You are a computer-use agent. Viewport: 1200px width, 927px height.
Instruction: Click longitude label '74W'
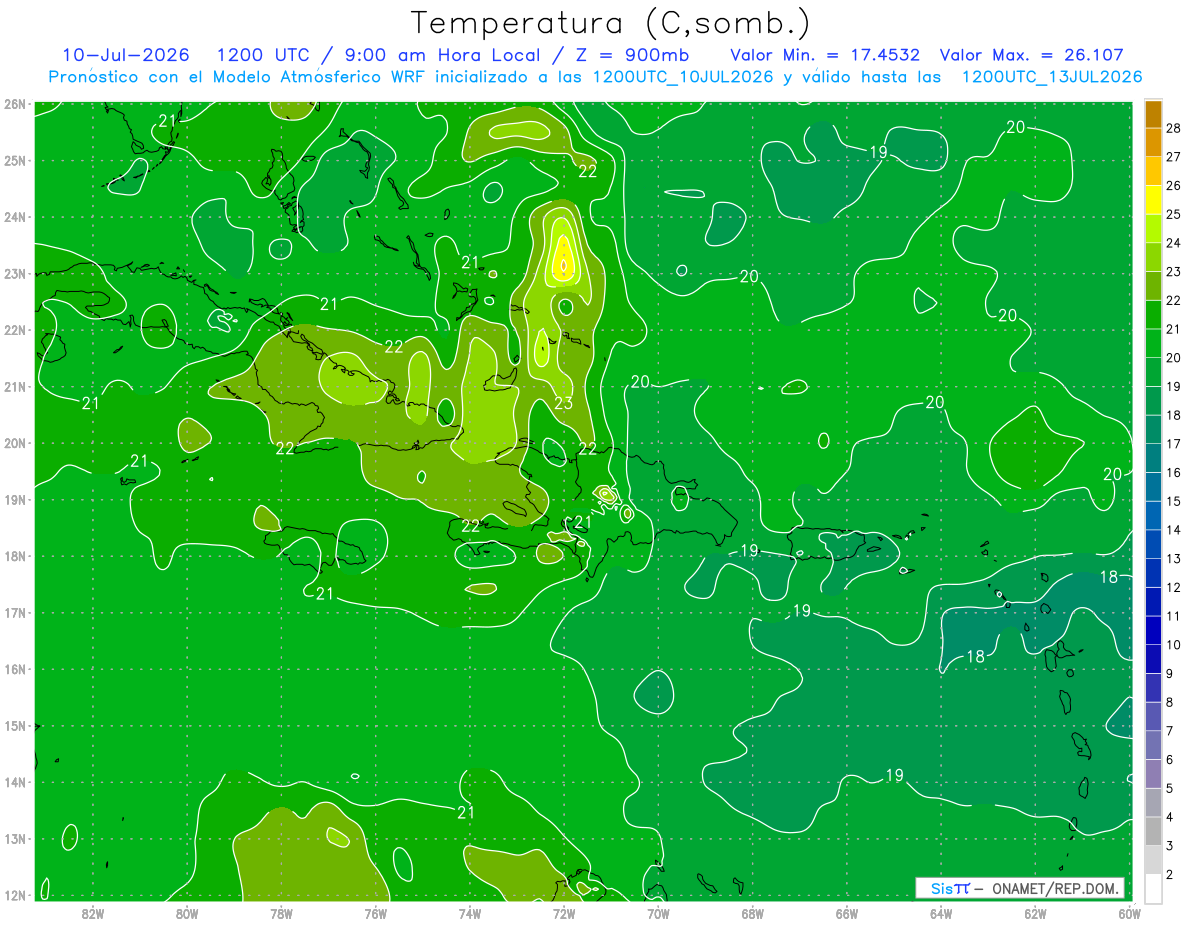point(470,913)
